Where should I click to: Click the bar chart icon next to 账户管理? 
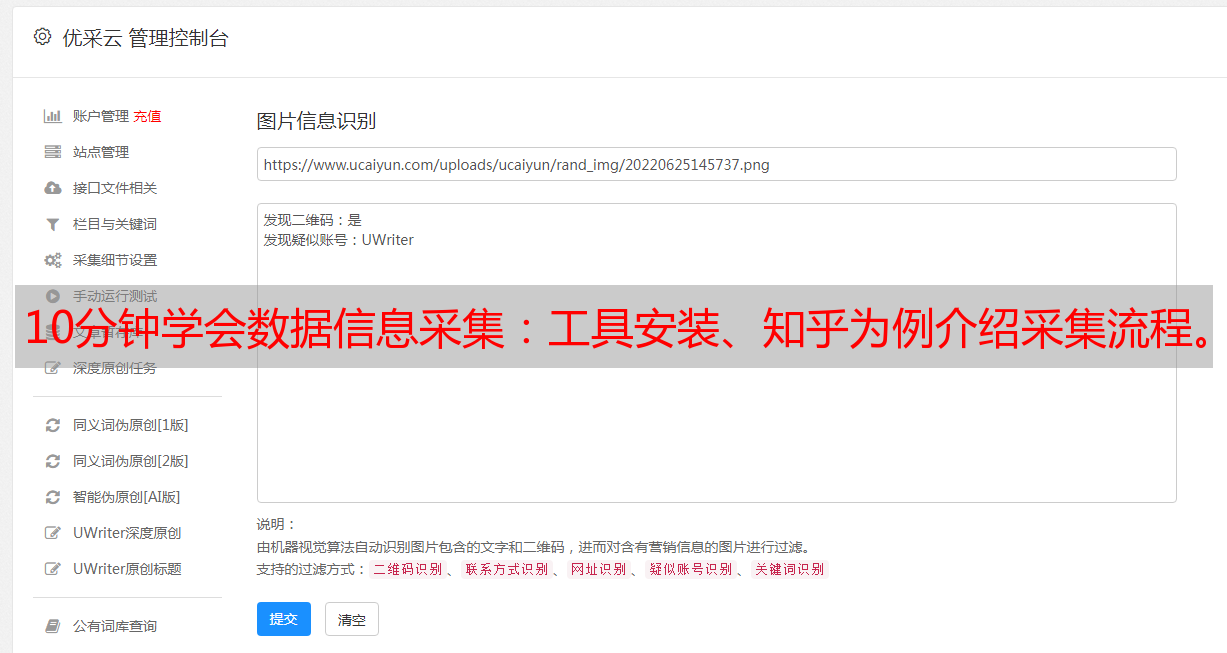53,116
